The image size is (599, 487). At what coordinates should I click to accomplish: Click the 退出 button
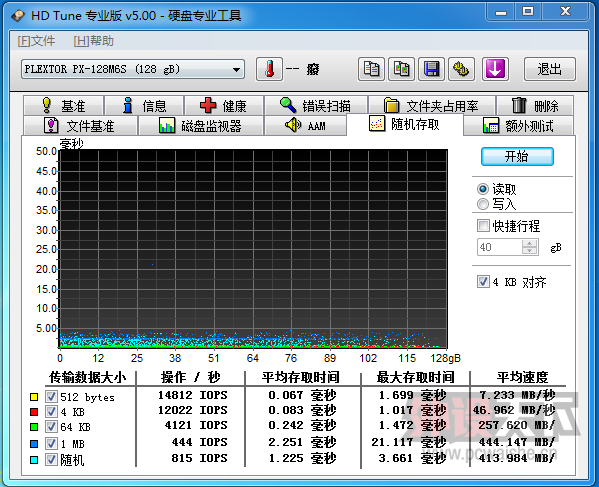[550, 69]
